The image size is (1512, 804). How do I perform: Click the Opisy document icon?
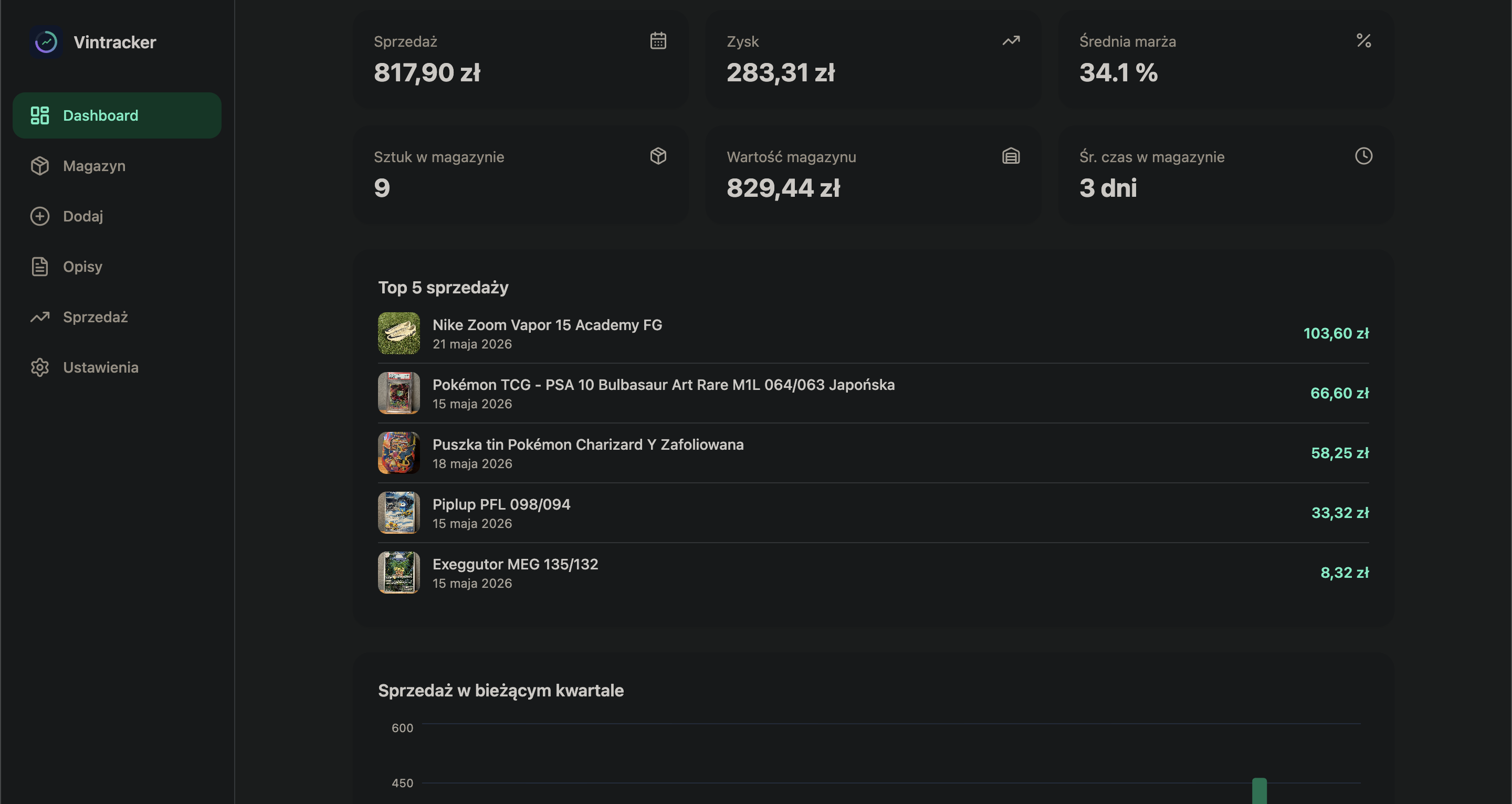40,267
